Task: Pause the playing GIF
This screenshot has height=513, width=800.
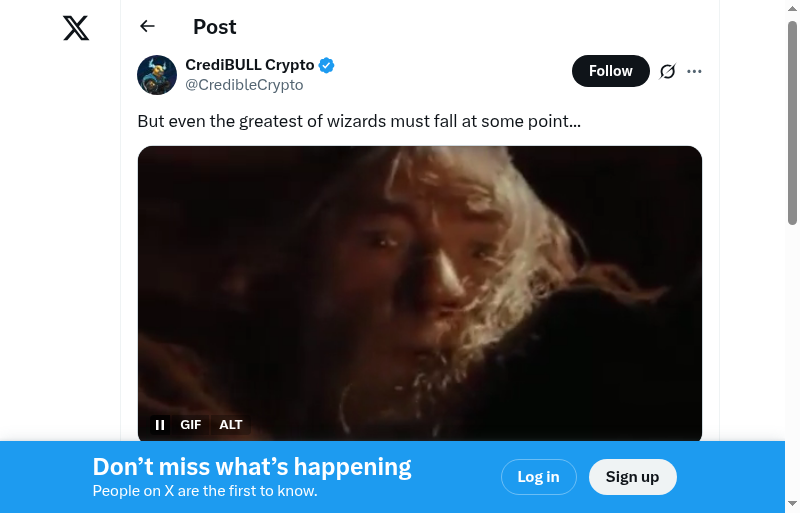Action: [x=160, y=425]
